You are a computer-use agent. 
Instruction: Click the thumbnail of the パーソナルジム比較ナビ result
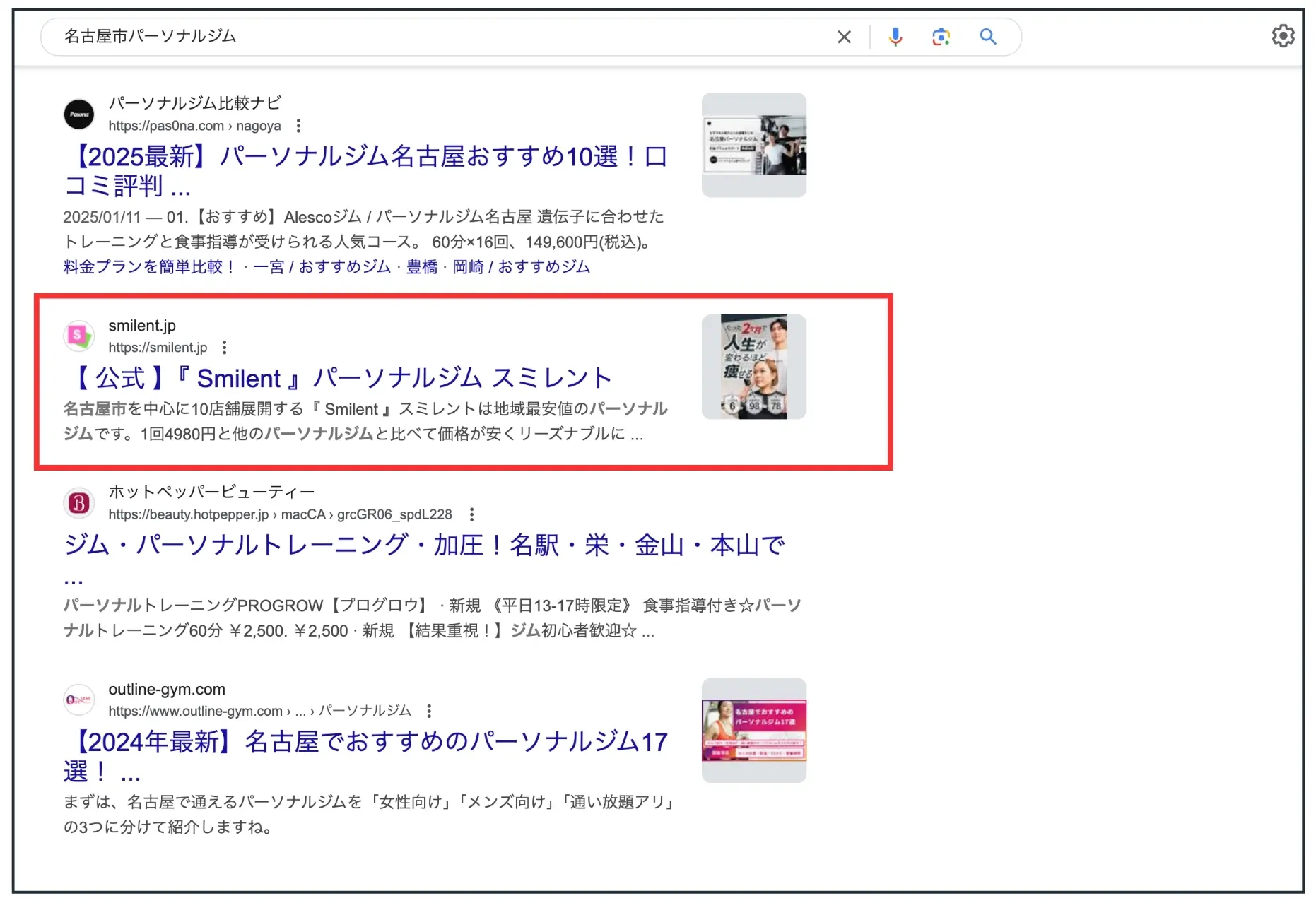coord(754,145)
